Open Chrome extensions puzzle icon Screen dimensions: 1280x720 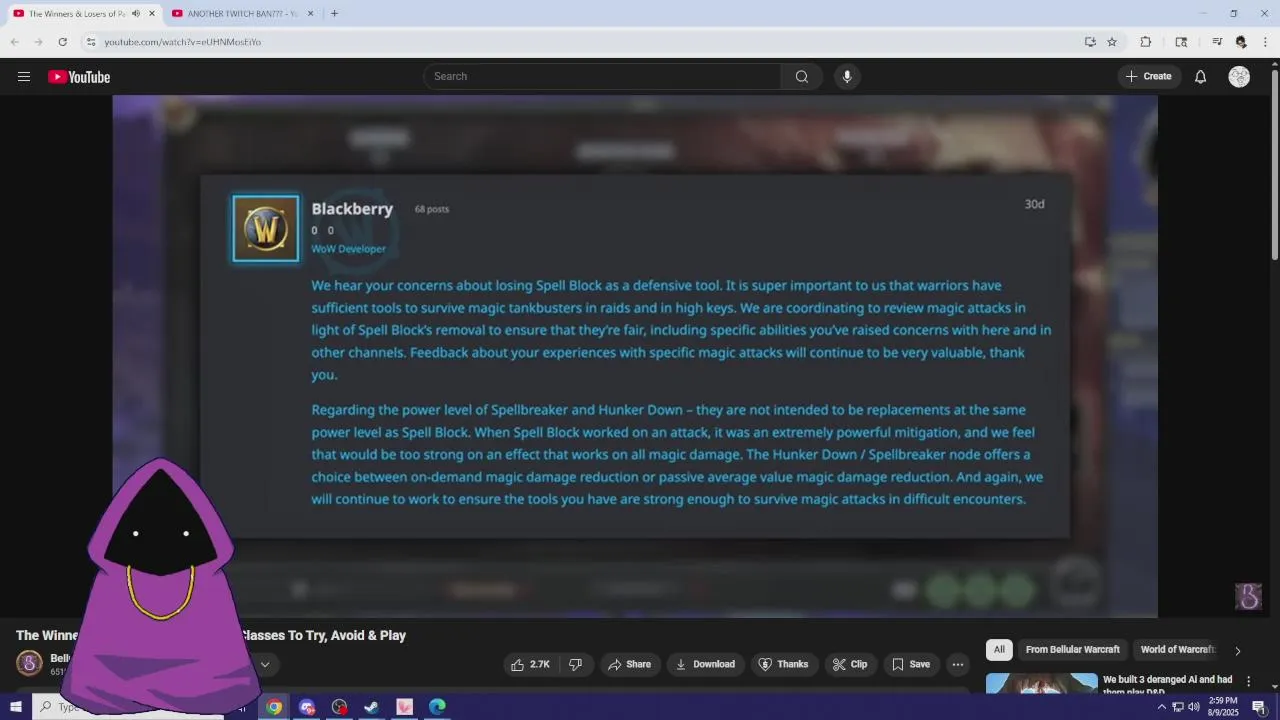[x=1146, y=42]
